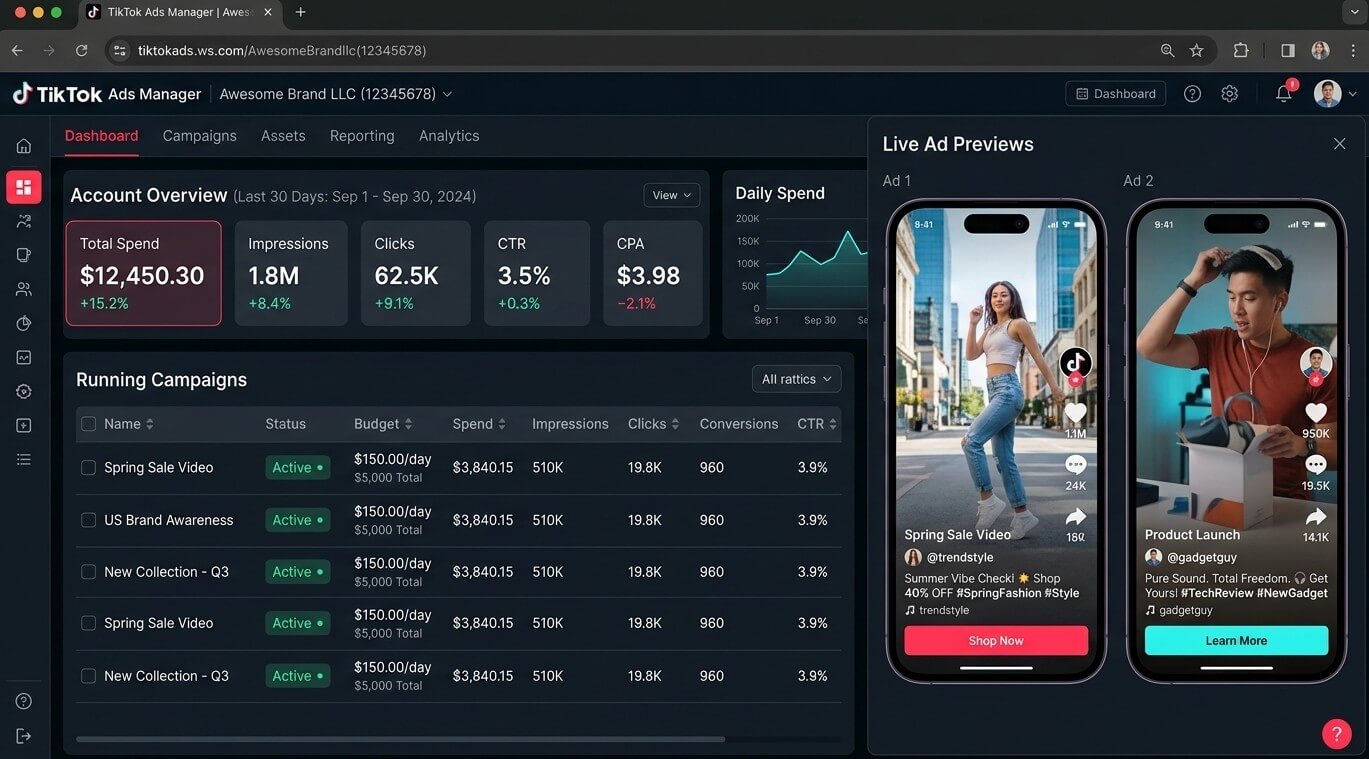Open the notifications bell icon
Viewport: 1369px width, 759px height.
coord(1284,94)
